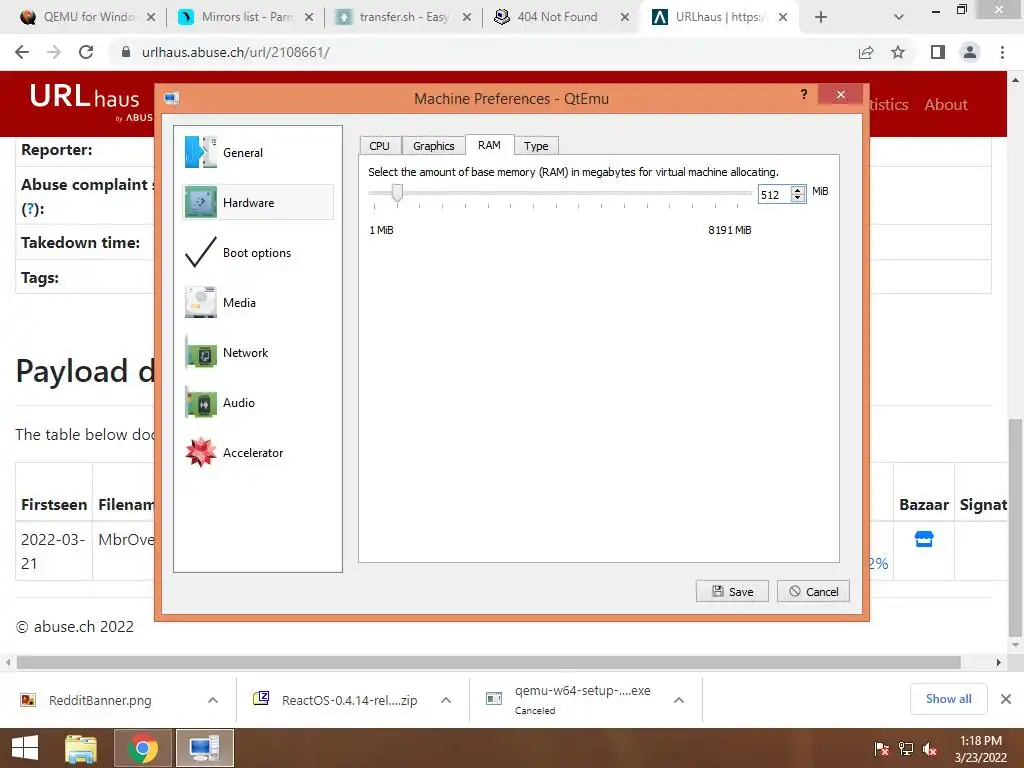Click the Bazaar column header
This screenshot has width=1024, height=768.
[923, 504]
